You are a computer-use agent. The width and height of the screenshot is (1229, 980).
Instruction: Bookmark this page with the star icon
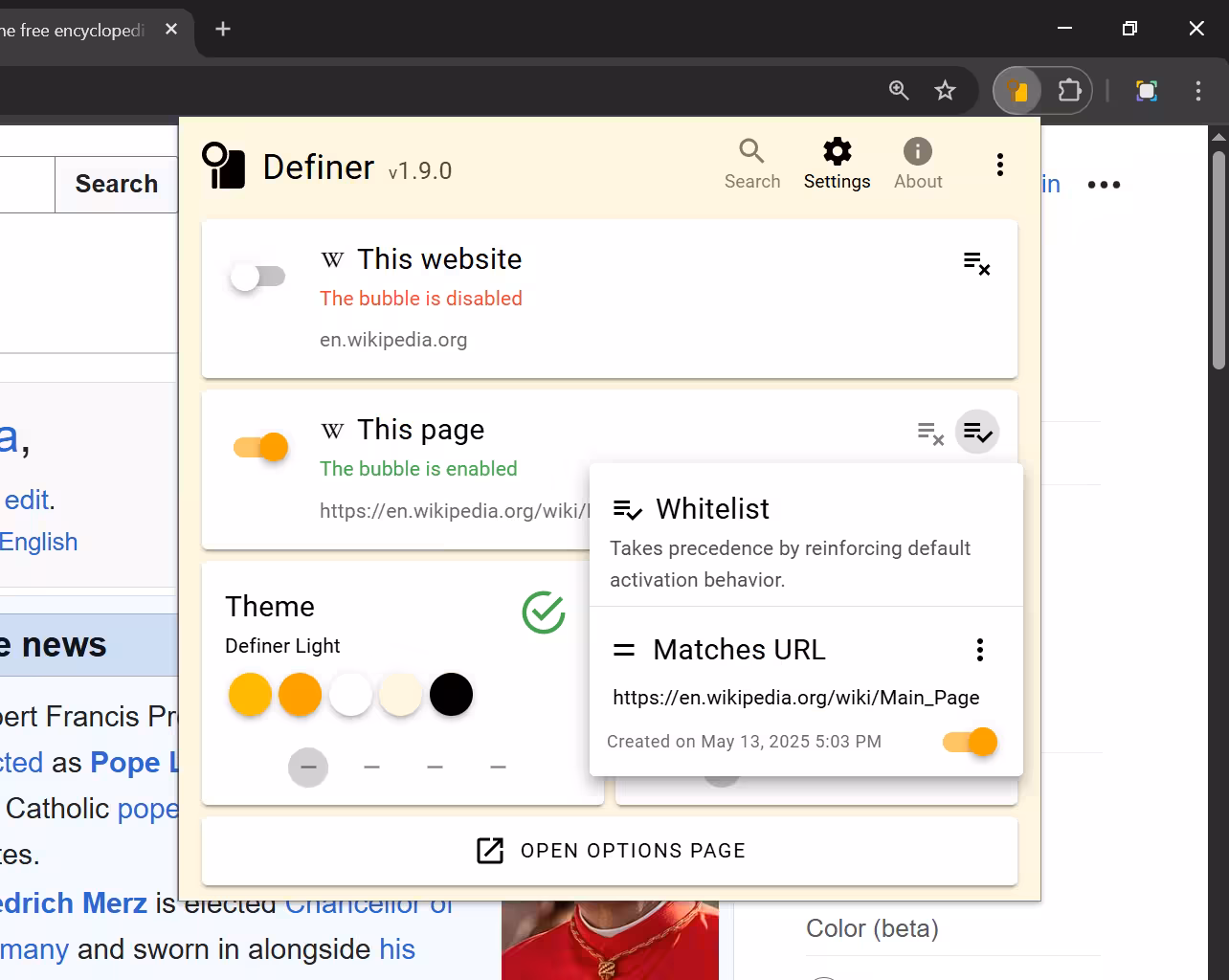pyautogui.click(x=945, y=91)
